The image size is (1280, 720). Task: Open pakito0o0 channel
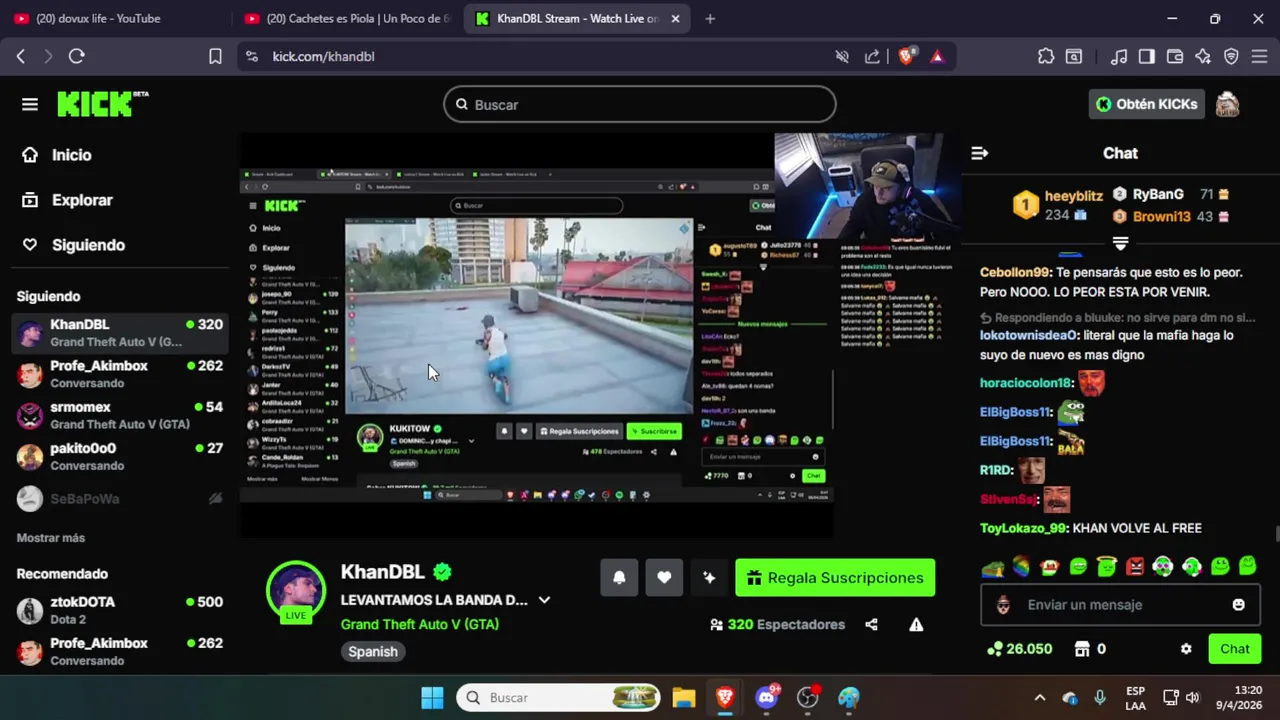[x=120, y=456]
